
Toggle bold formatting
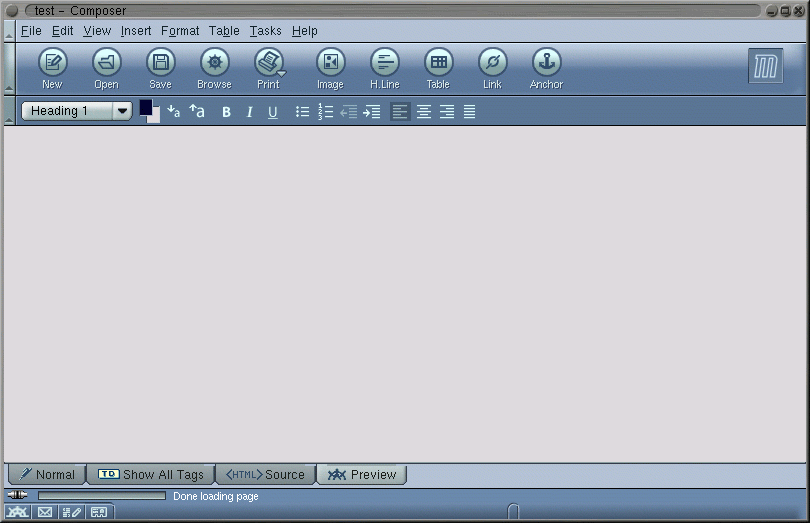pos(227,112)
